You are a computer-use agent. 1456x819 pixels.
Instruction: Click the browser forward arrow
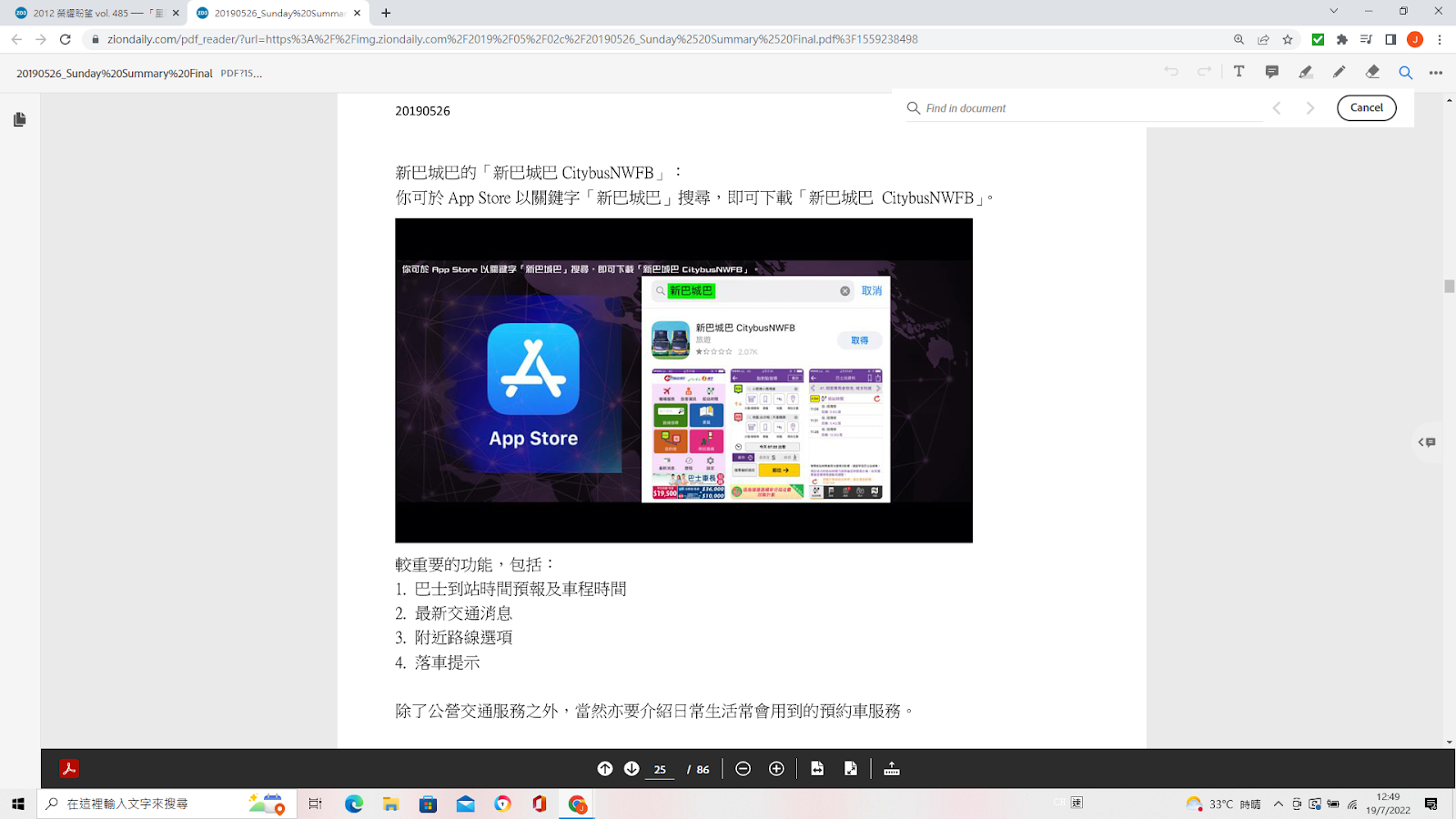(x=41, y=39)
